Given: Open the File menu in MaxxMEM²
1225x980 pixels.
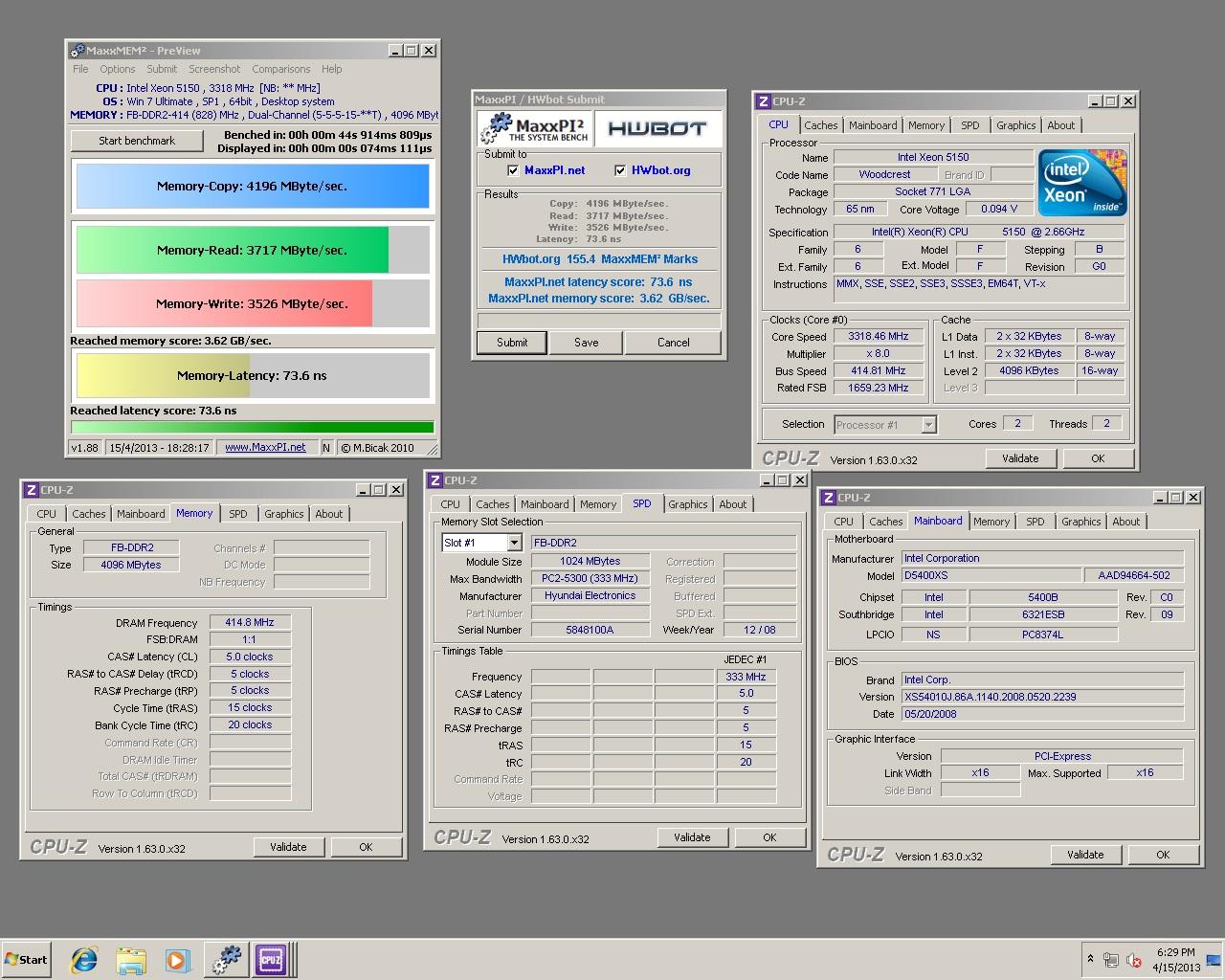Looking at the screenshot, I should (x=80, y=69).
